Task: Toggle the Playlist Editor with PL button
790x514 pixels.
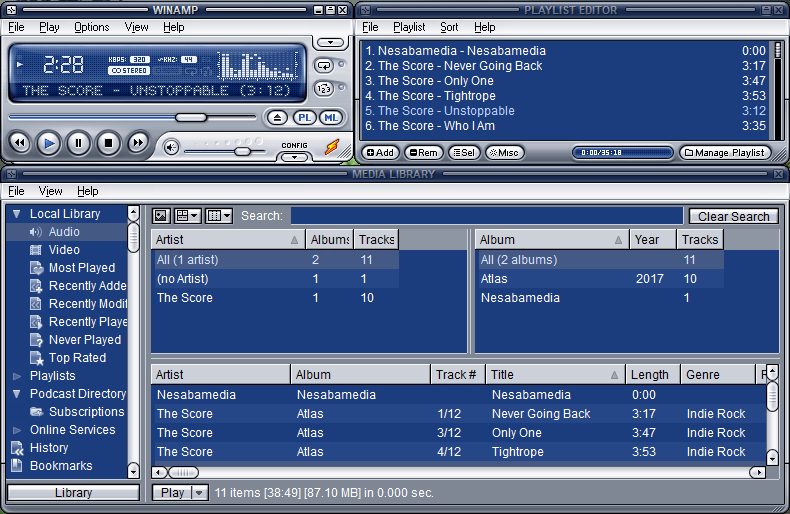Action: (x=305, y=118)
